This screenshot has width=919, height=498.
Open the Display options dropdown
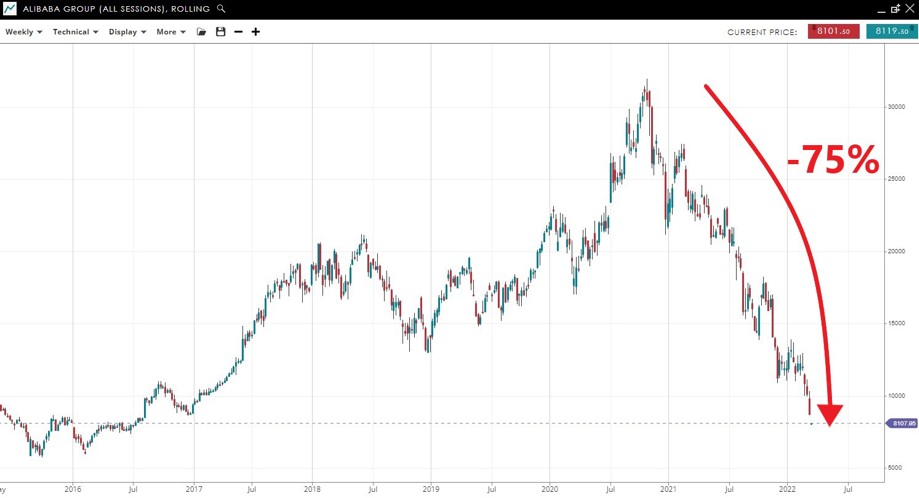[127, 32]
